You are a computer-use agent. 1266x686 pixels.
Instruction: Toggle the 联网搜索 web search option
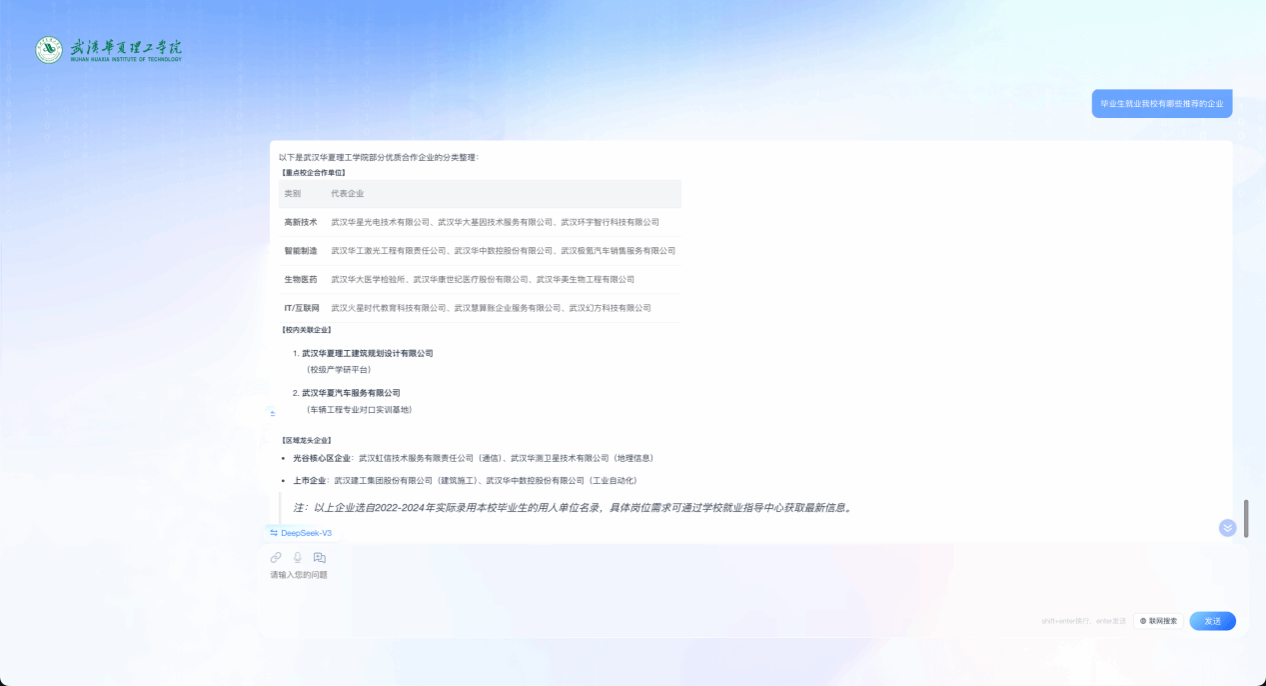1158,621
